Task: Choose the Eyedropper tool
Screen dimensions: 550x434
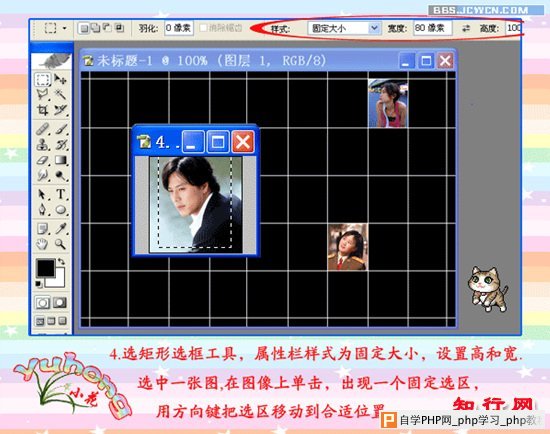Action: [60, 228]
